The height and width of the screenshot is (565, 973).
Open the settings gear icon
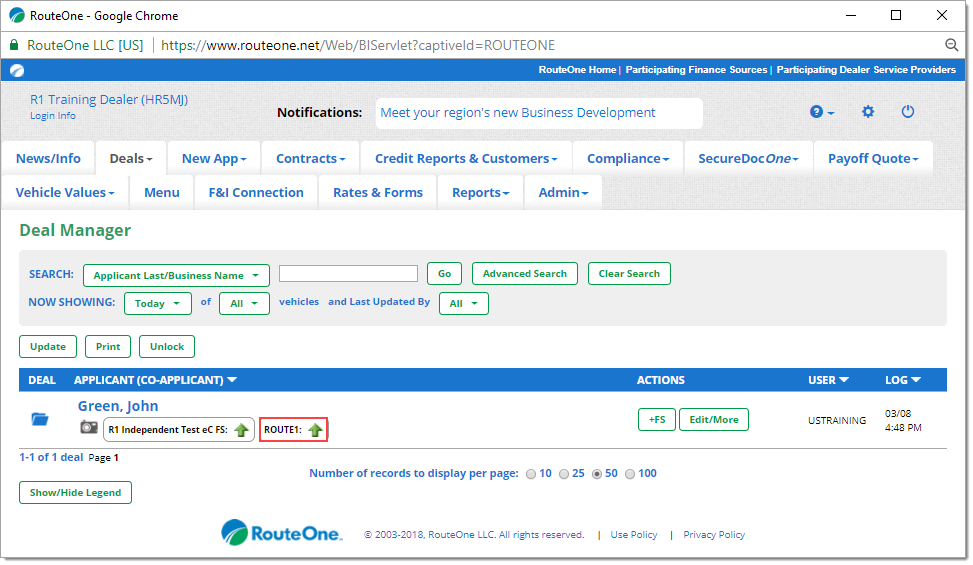(868, 112)
